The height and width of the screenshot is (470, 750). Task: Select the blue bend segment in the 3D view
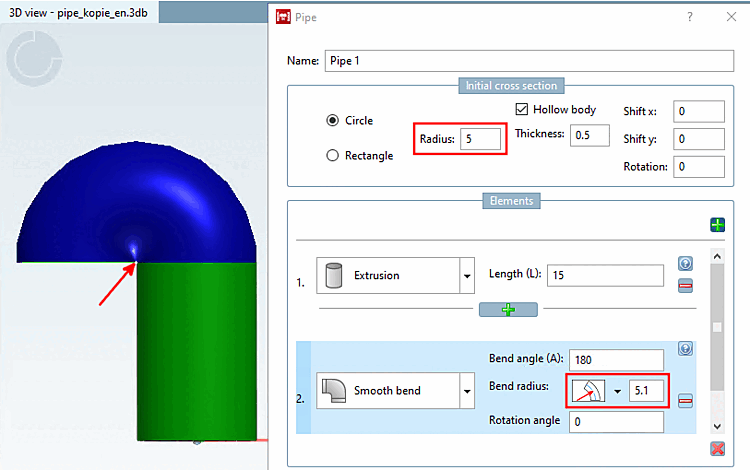tap(139, 201)
